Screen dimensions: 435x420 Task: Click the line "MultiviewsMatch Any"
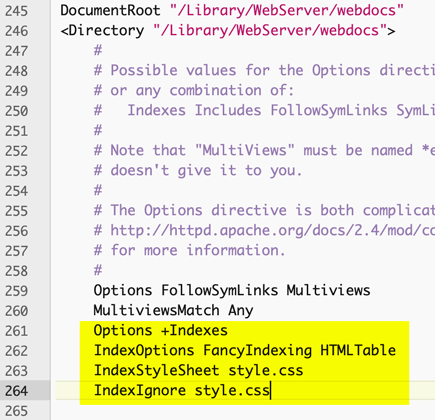pyautogui.click(x=173, y=311)
